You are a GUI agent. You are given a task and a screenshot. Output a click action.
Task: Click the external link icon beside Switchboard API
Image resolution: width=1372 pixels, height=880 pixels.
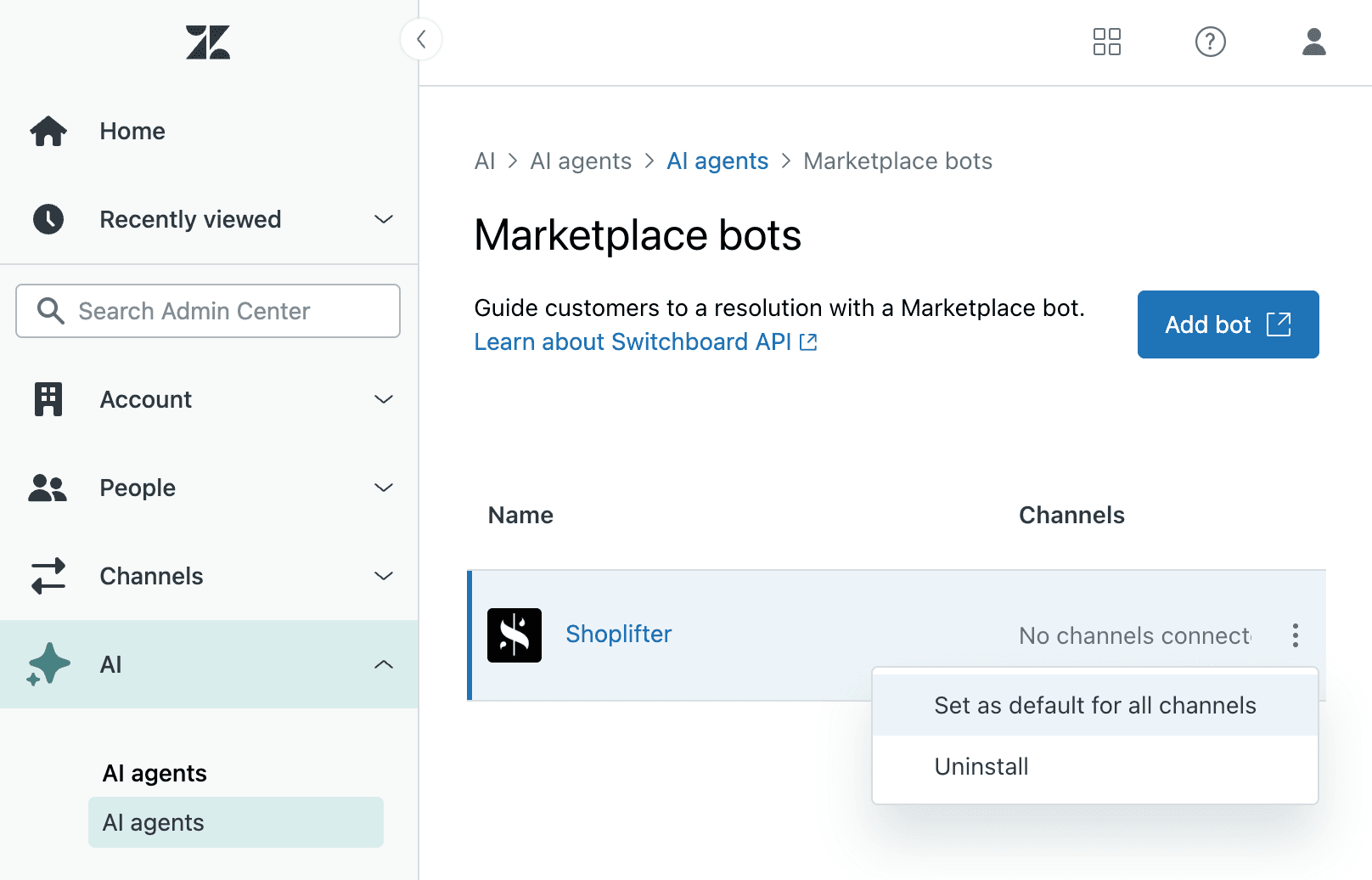(x=808, y=341)
